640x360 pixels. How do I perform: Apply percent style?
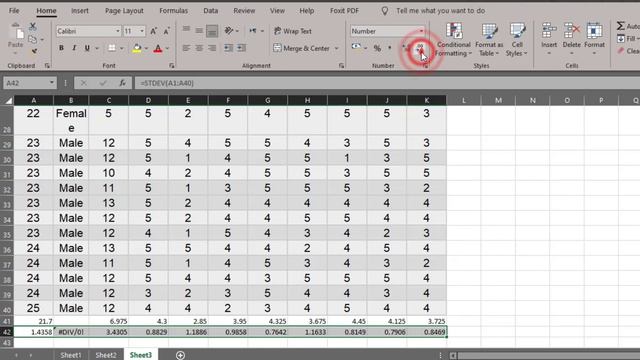coord(378,48)
